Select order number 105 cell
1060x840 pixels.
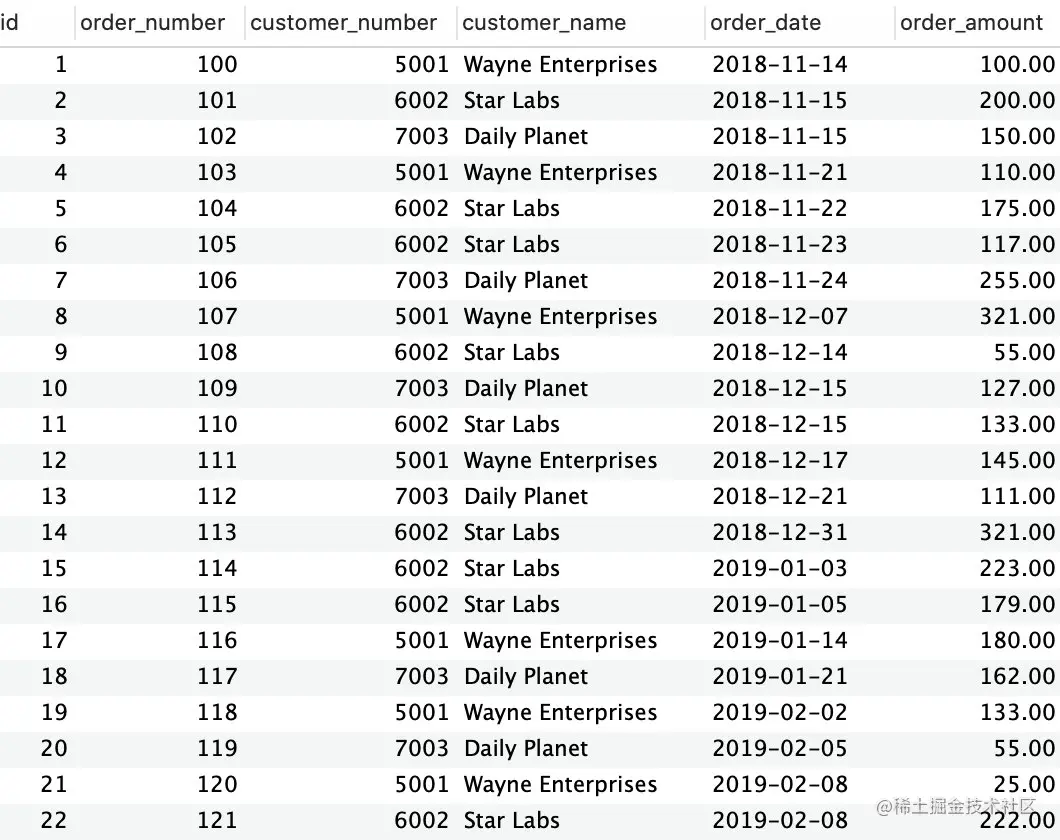click(x=217, y=244)
